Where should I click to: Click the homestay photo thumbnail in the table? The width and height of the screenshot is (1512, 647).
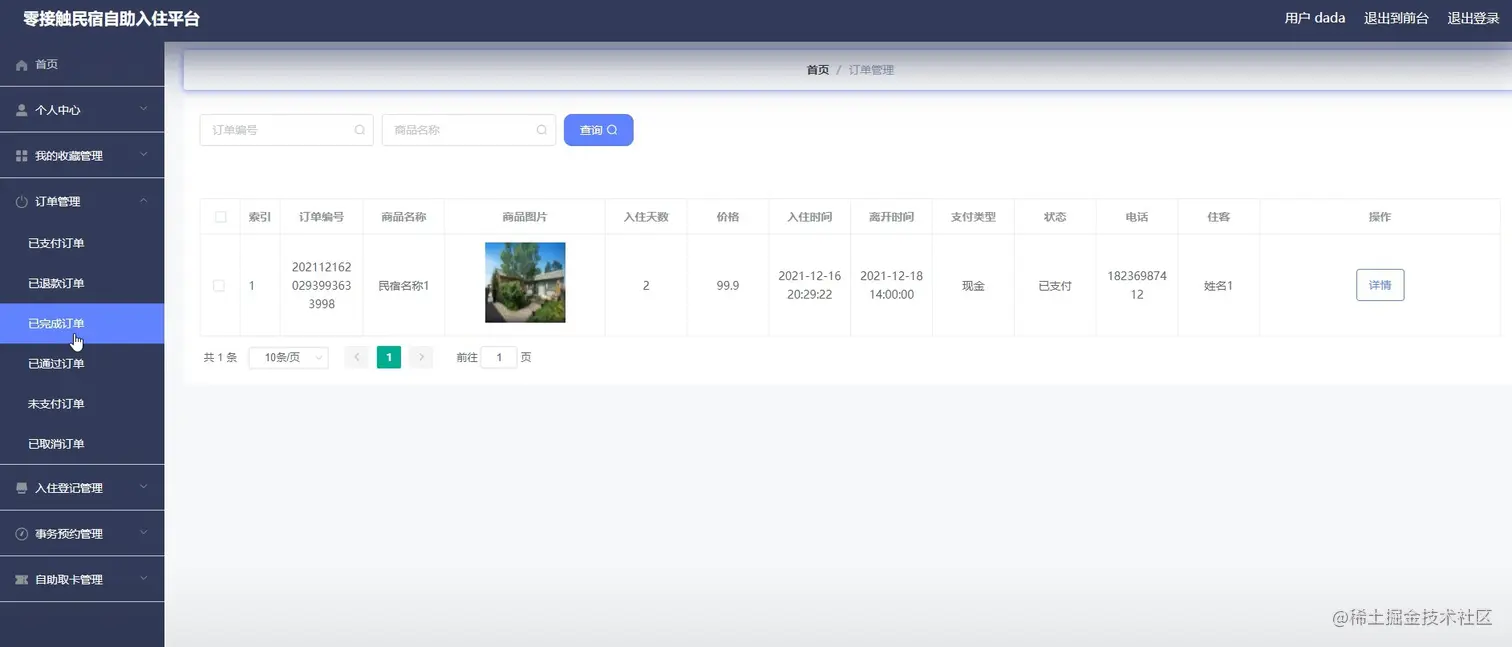(525, 283)
